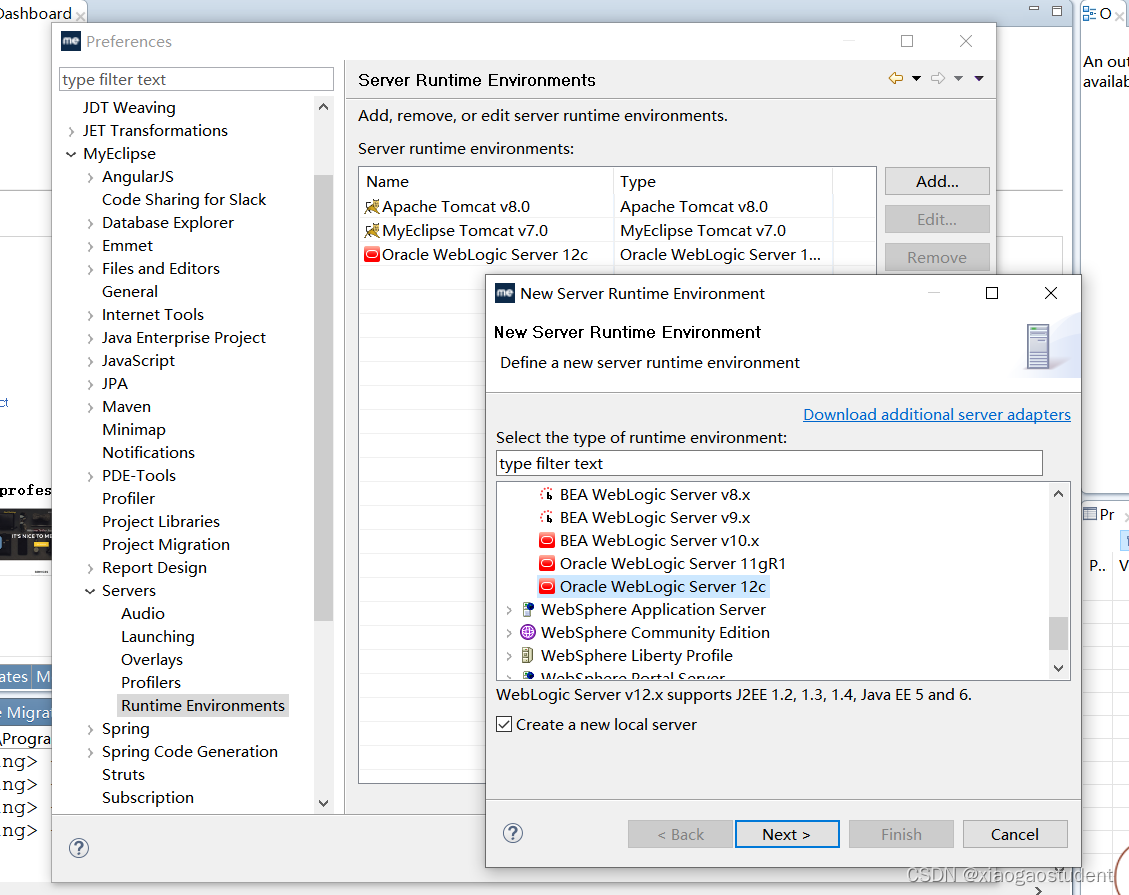Select Notifications tree item
Image resolution: width=1129 pixels, height=895 pixels.
[148, 452]
